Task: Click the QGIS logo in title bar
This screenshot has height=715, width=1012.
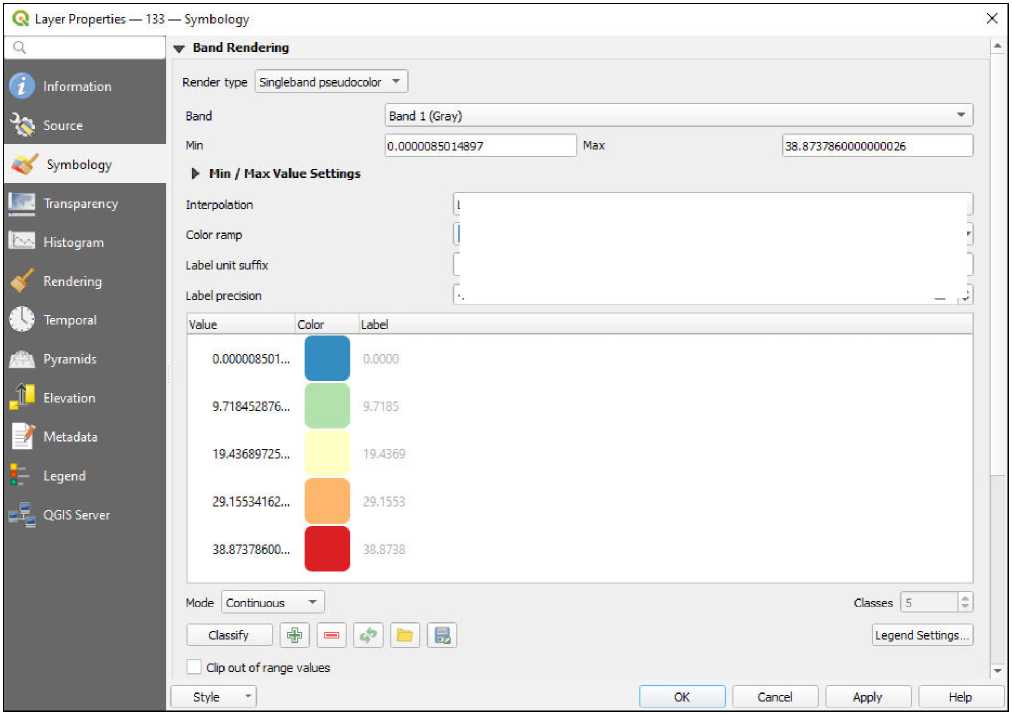Action: [x=20, y=19]
